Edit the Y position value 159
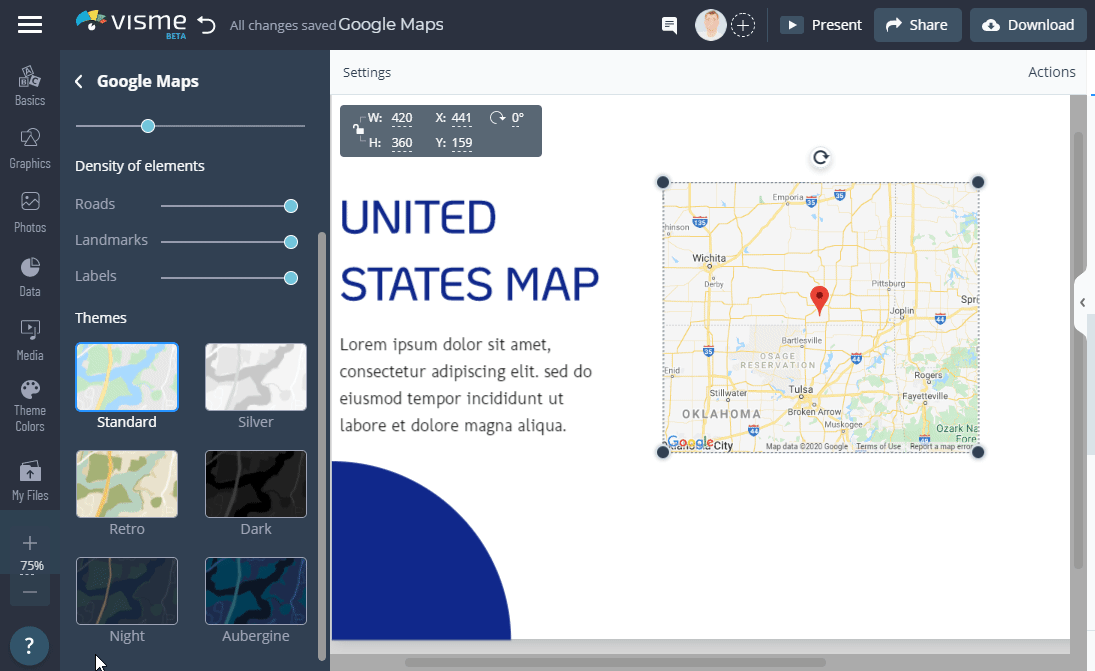The height and width of the screenshot is (671, 1095). (462, 143)
